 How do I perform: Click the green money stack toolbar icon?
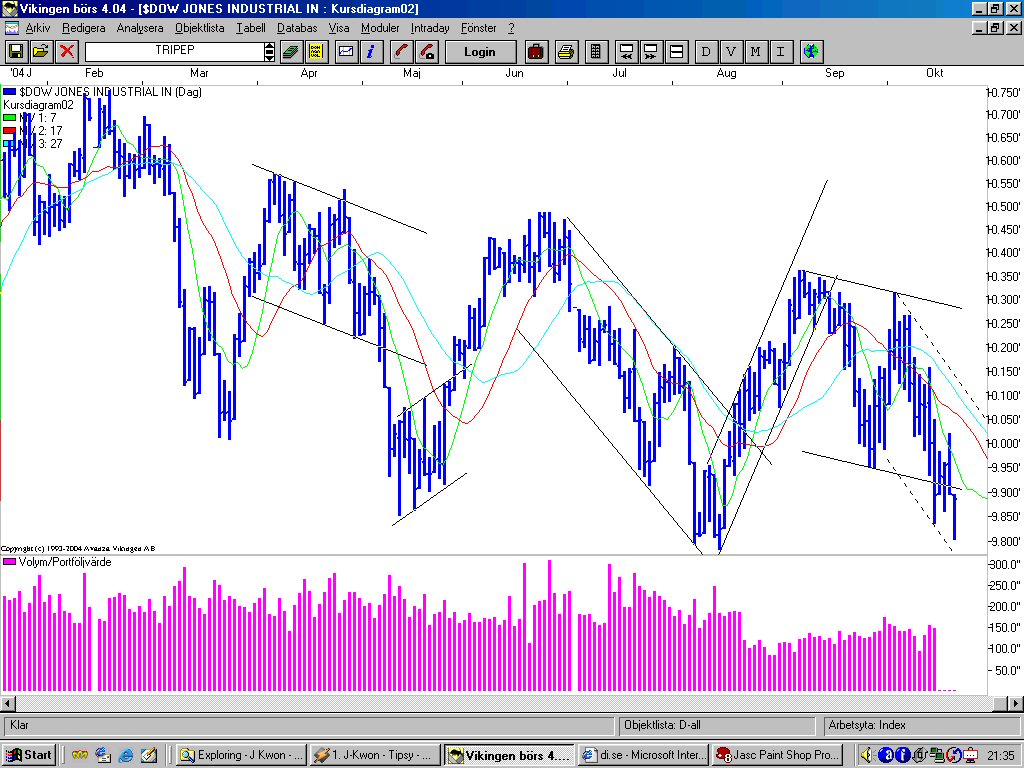click(x=291, y=52)
